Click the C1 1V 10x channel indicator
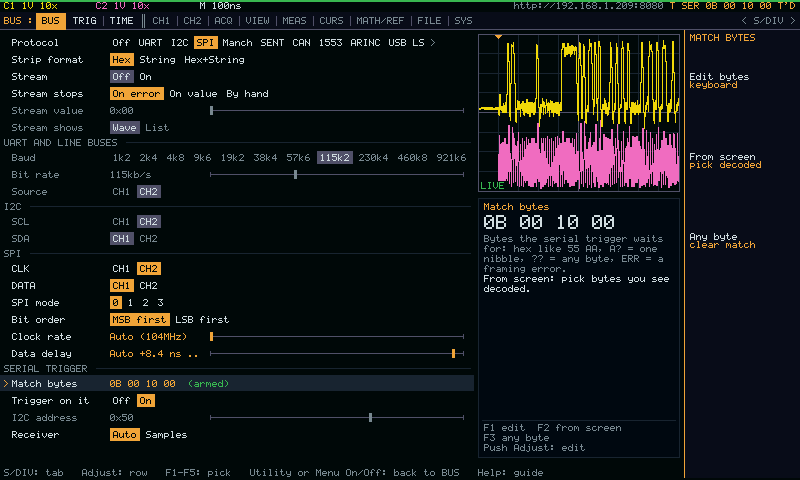 pos(31,6)
